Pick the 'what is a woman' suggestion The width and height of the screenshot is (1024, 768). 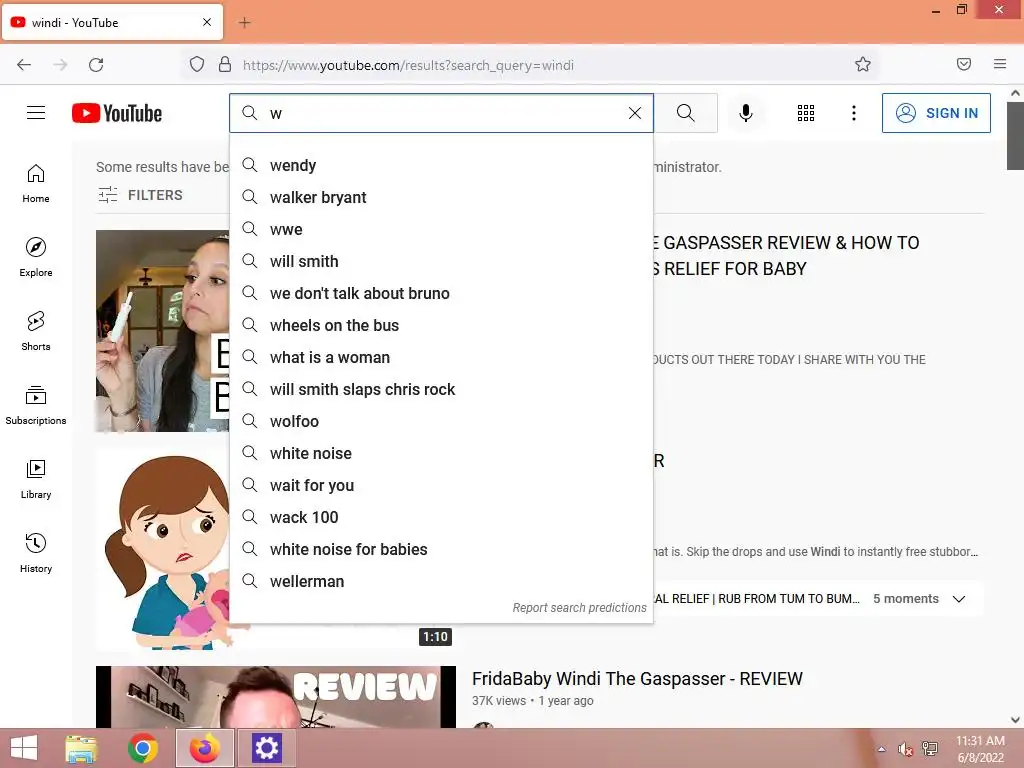click(x=441, y=357)
